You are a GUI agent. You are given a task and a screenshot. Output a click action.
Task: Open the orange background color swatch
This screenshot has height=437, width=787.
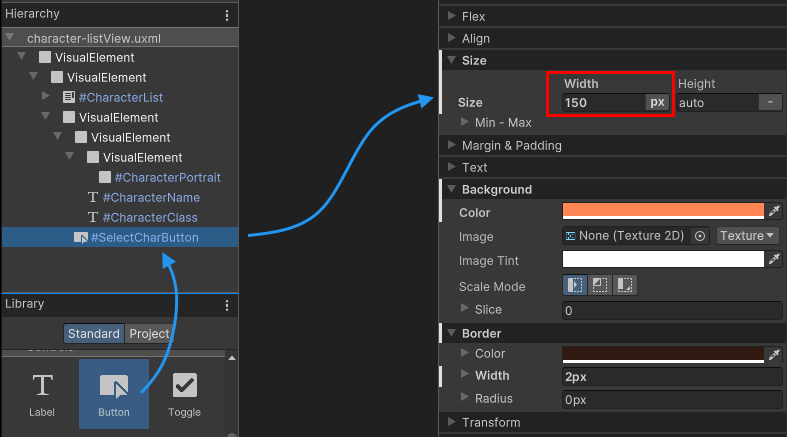click(663, 211)
